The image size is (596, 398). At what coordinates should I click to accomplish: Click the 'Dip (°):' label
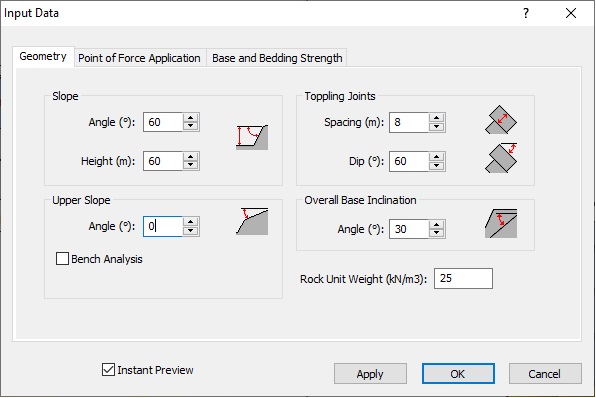tap(366, 161)
